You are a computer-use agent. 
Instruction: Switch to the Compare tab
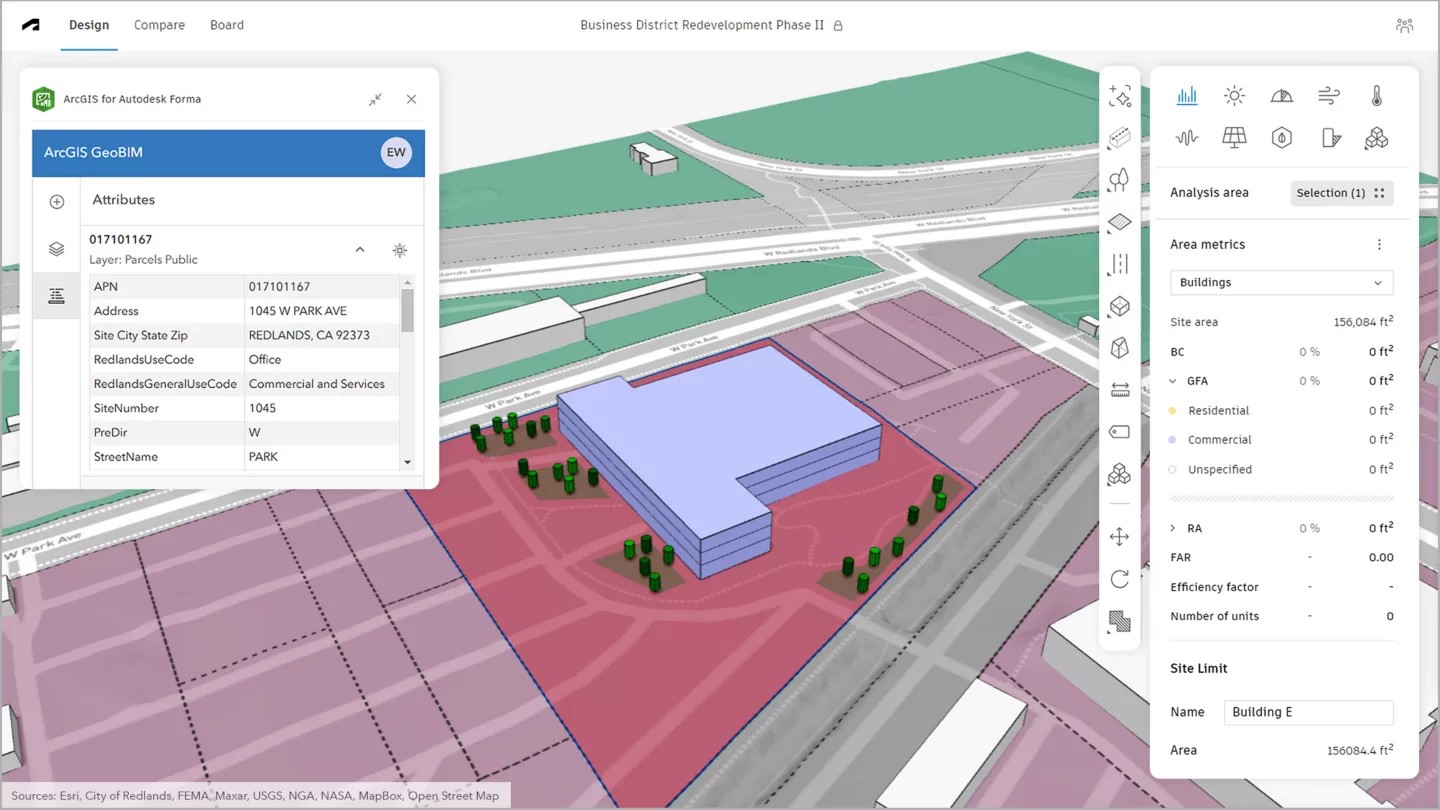click(159, 25)
